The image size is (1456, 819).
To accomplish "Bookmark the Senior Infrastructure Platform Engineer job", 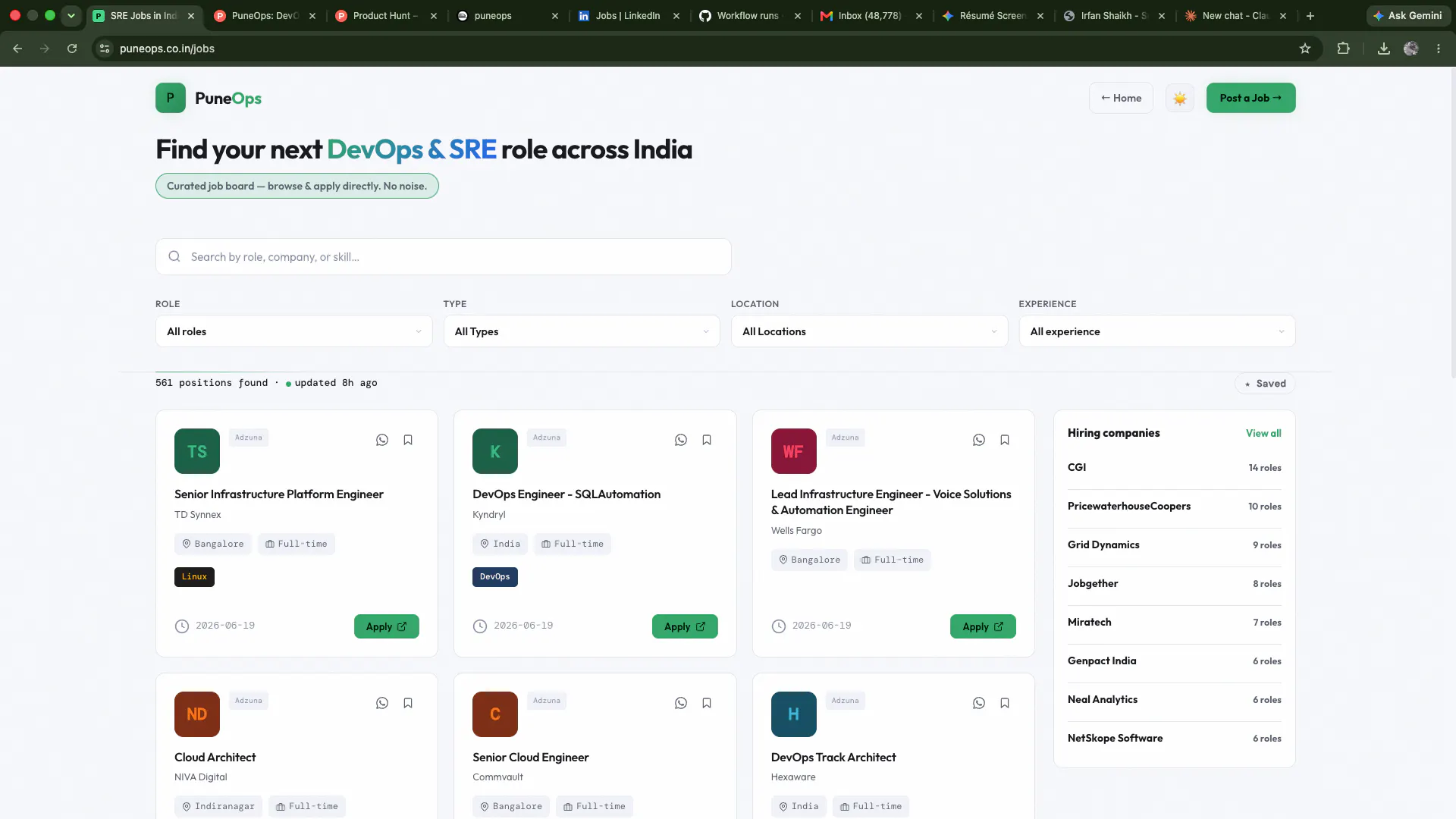I will click(408, 440).
